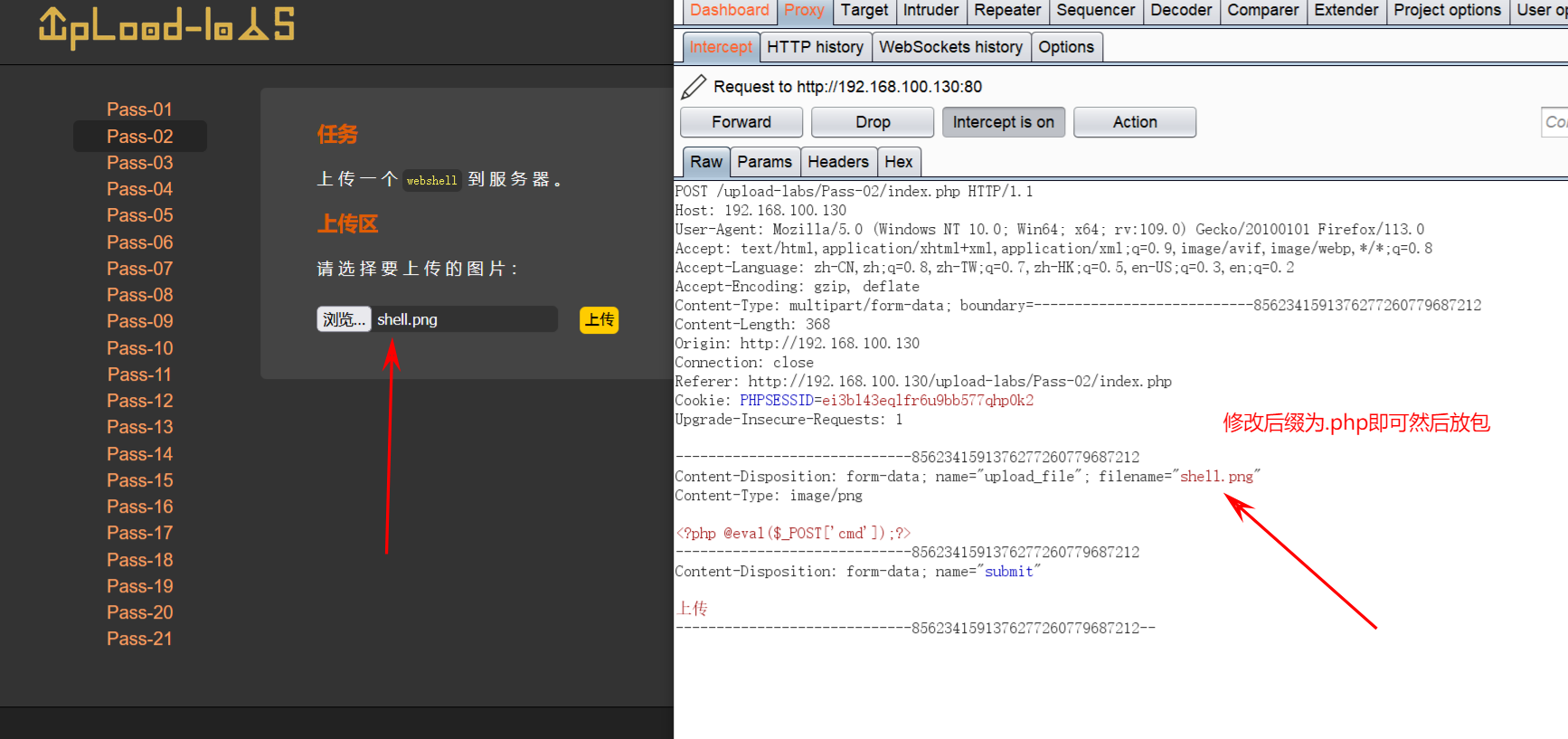The height and width of the screenshot is (739, 1568).
Task: Open Pass-19 in the sidebar
Action: click(x=139, y=586)
